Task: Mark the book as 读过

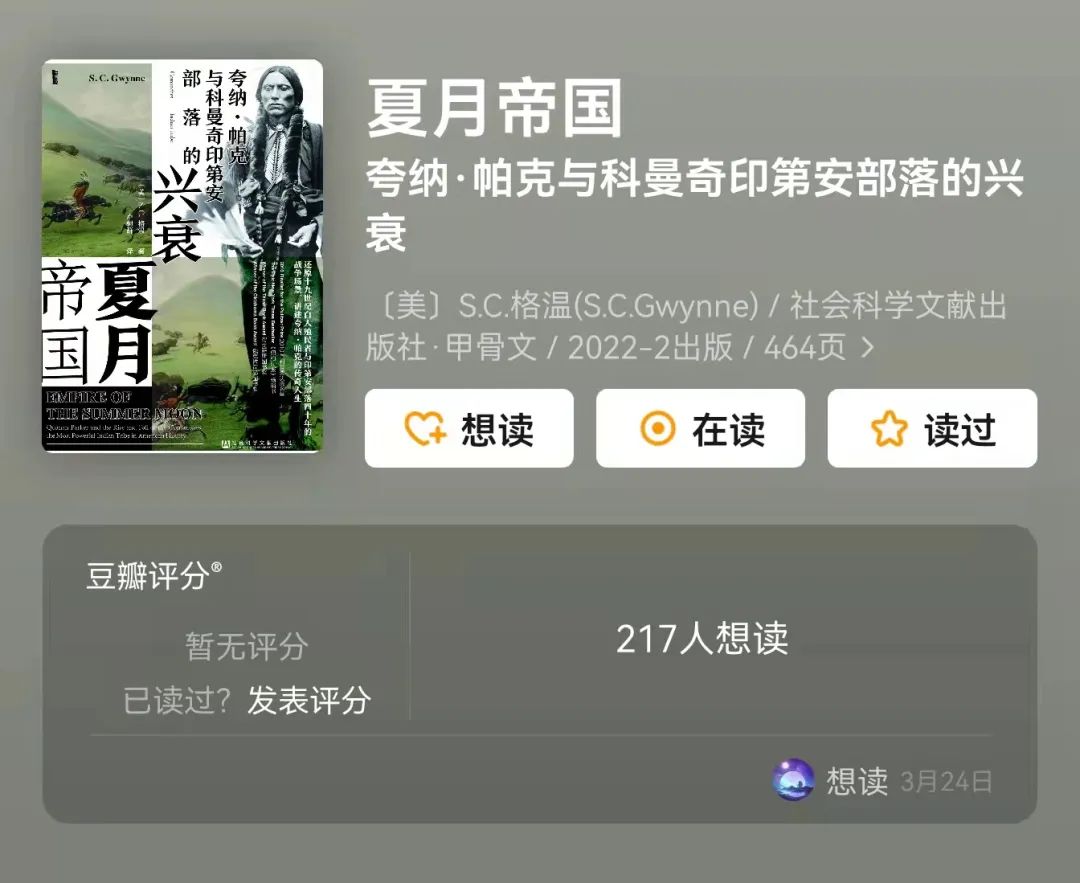Action: pos(932,428)
